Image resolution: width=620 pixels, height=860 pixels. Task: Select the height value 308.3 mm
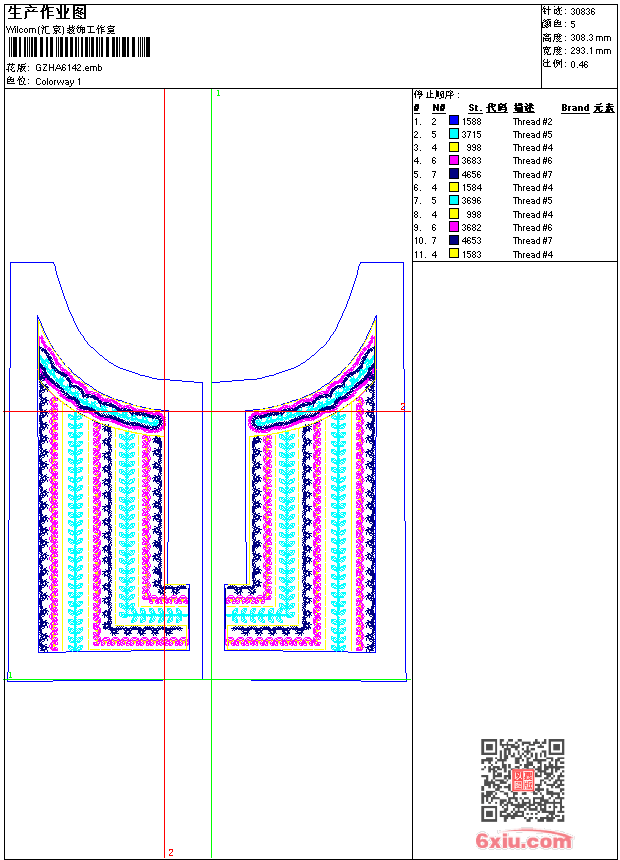pyautogui.click(x=590, y=38)
